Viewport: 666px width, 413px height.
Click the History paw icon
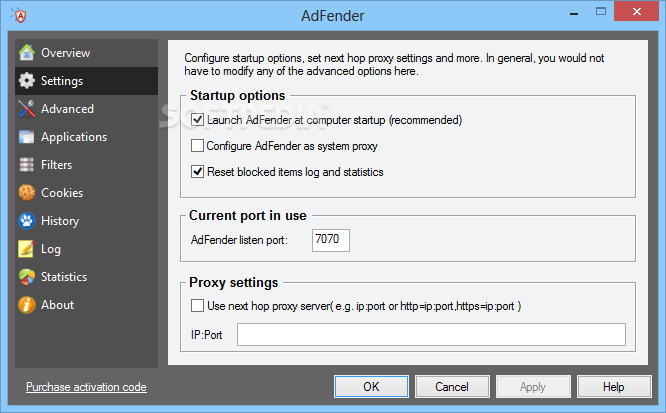coord(26,221)
